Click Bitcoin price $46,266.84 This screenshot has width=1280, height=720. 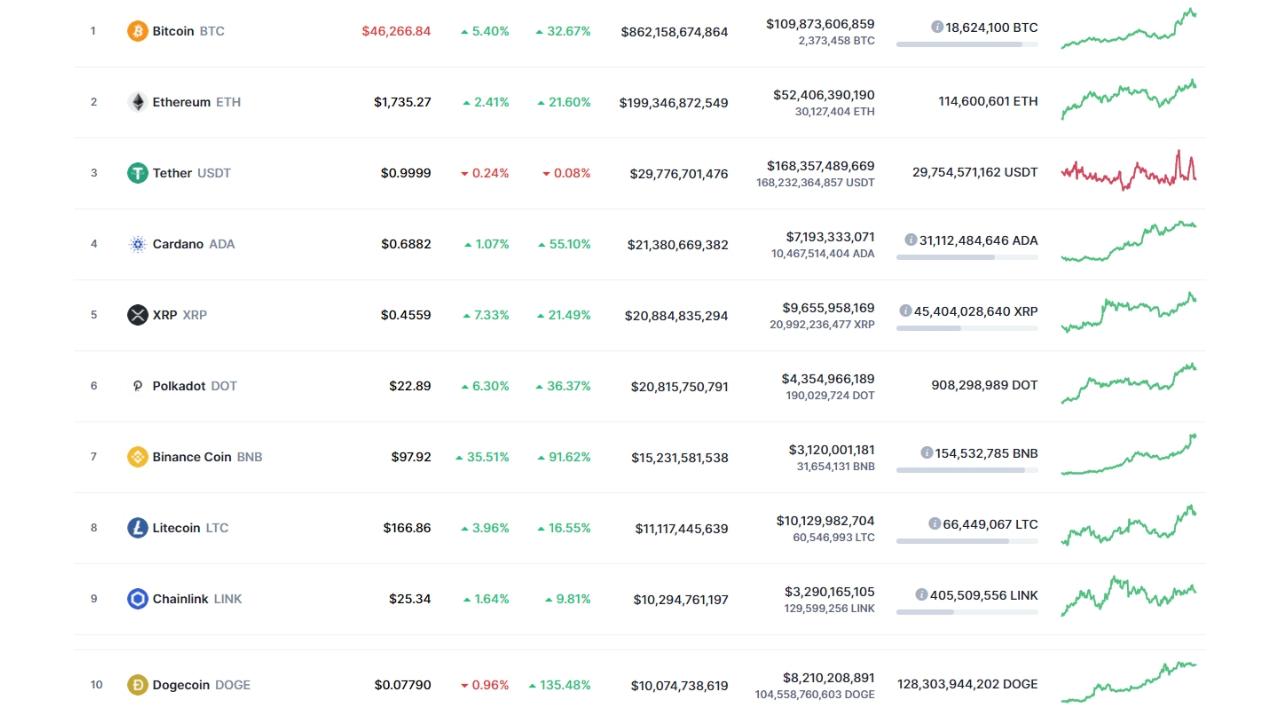click(x=396, y=31)
